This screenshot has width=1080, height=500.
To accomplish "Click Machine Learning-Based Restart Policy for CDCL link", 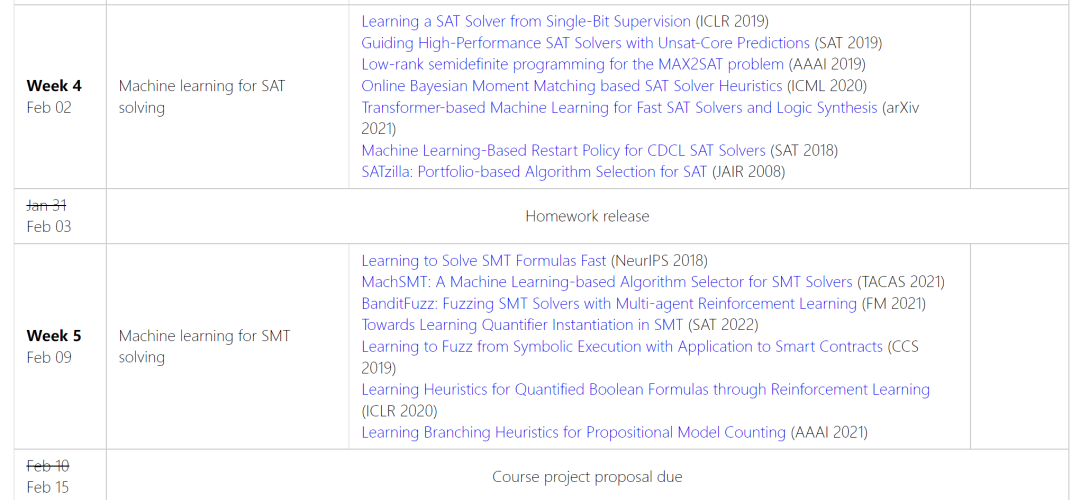I will coord(563,150).
